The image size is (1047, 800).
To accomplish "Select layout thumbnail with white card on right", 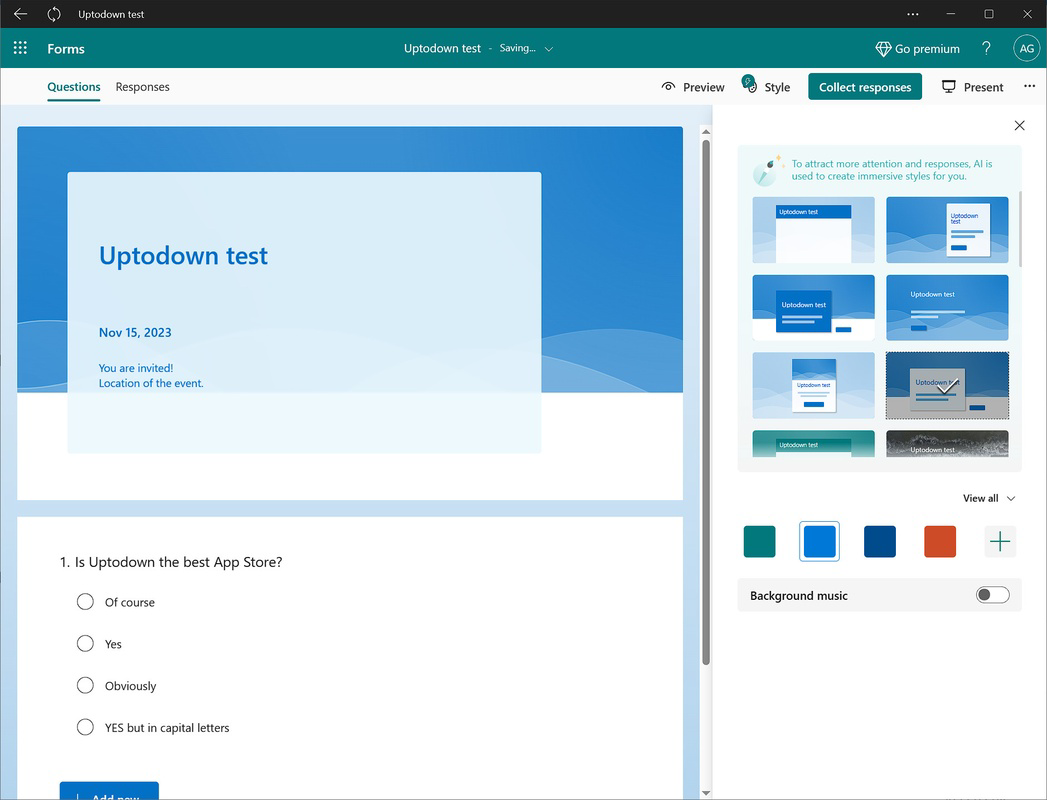I will click(x=947, y=230).
